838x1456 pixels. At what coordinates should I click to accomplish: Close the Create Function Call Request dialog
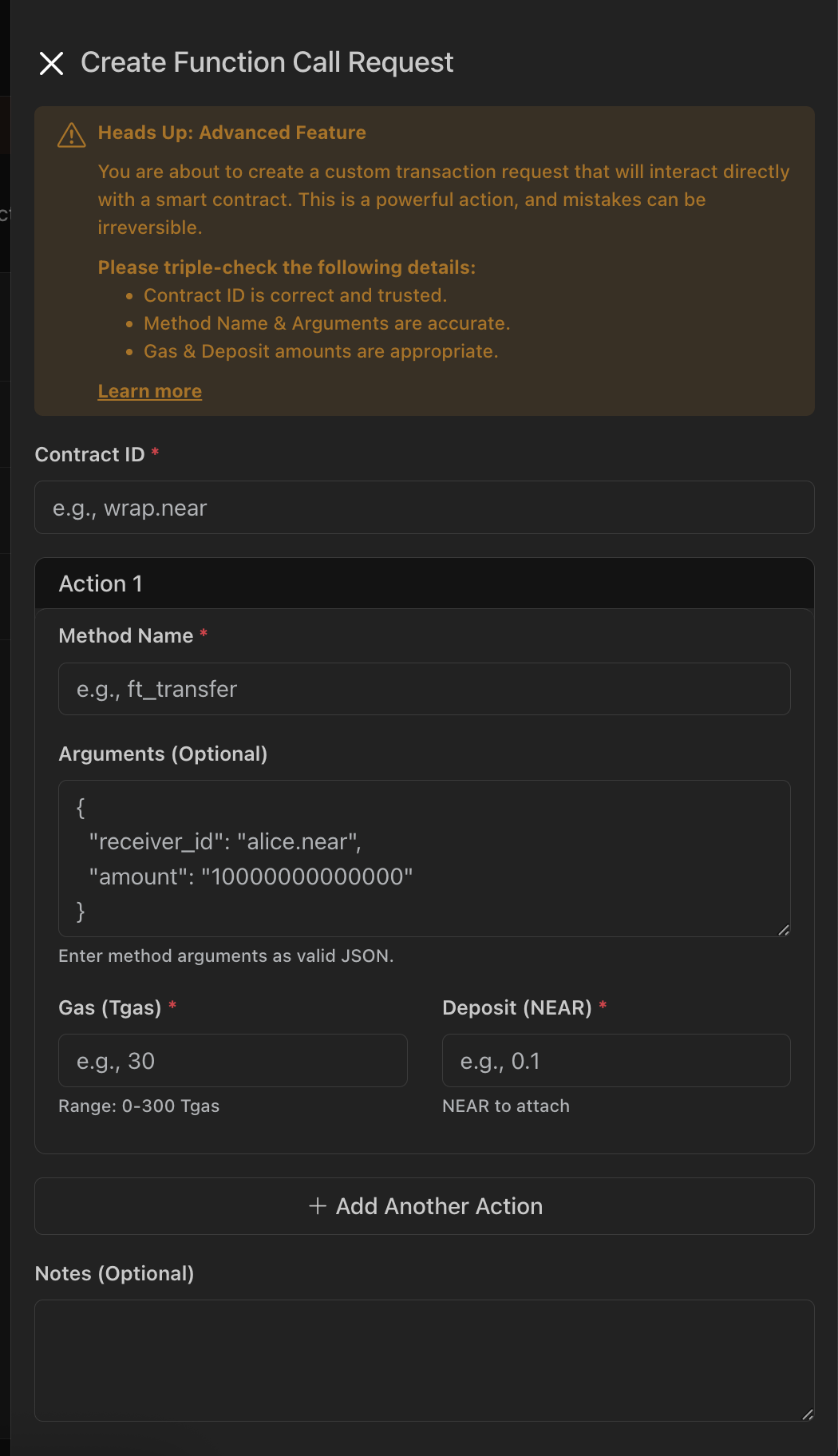52,62
